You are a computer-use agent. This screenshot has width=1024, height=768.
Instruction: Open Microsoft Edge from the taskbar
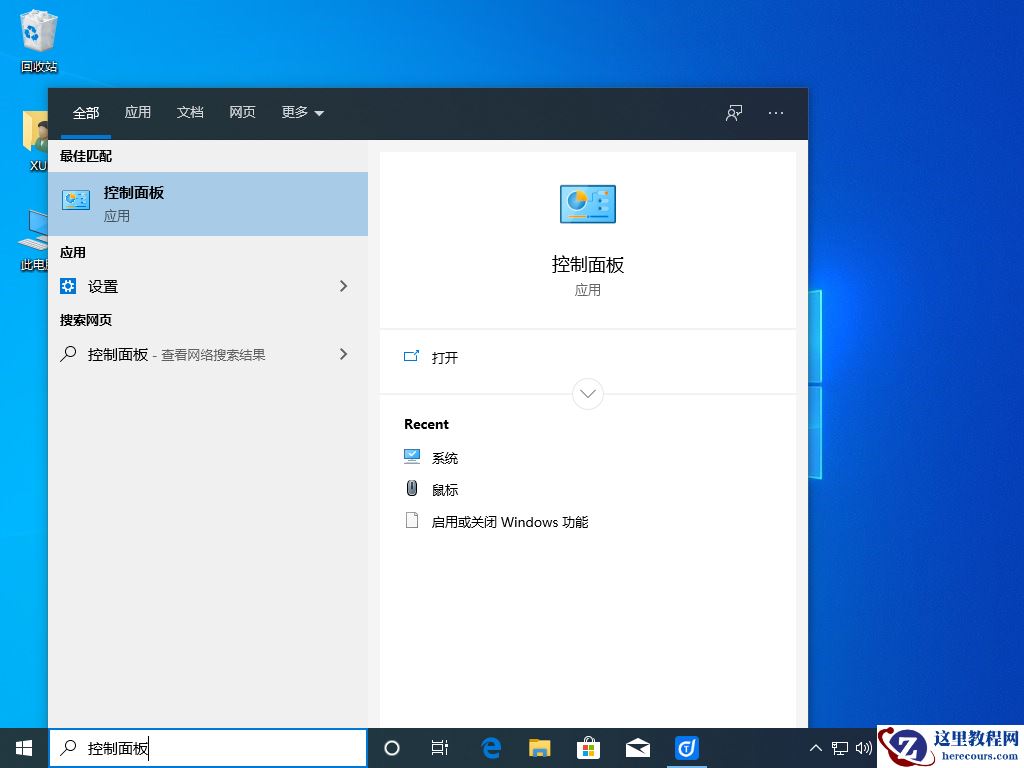490,747
